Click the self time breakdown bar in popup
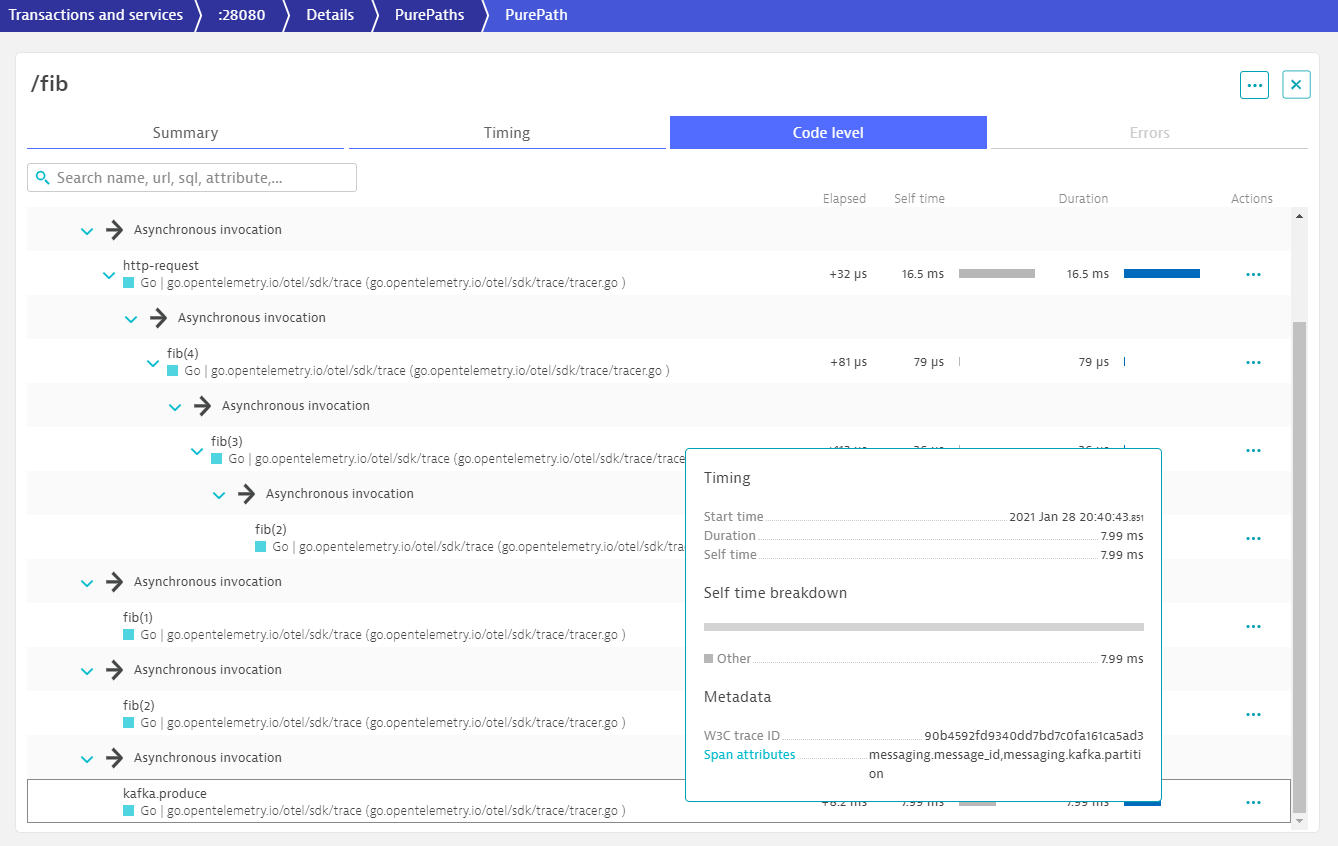Screen dimensions: 1338x846 point(924,627)
